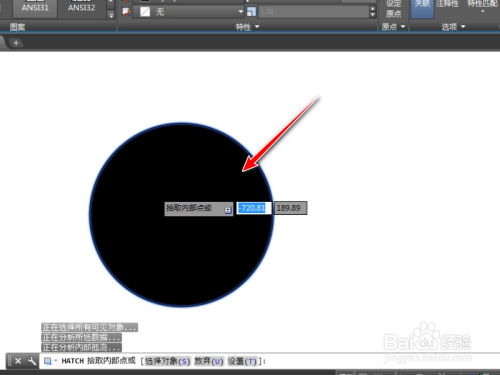Choose the 放弃(U) command option
Screen dimensions: 500x375
pyautogui.click(x=209, y=361)
